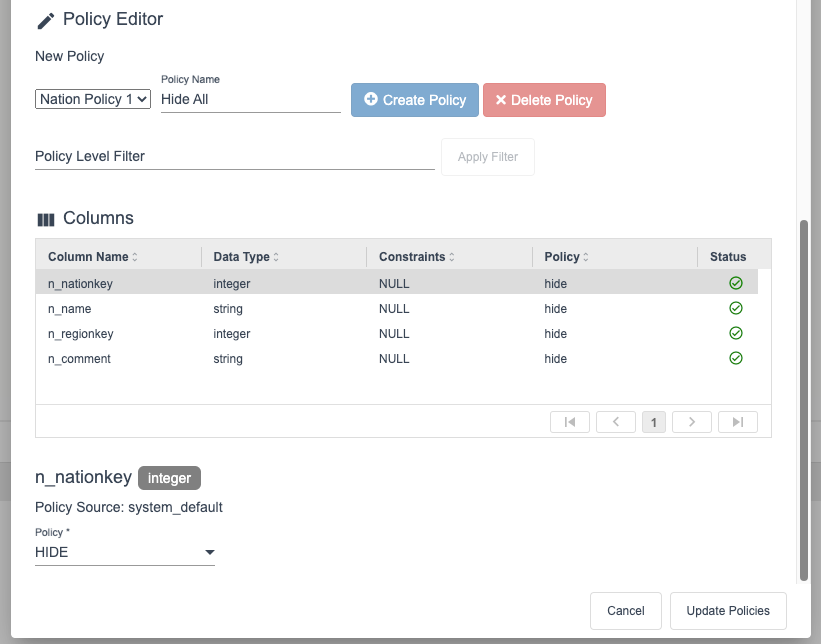The width and height of the screenshot is (821, 644).
Task: Sort table by Policy header
Action: (566, 257)
